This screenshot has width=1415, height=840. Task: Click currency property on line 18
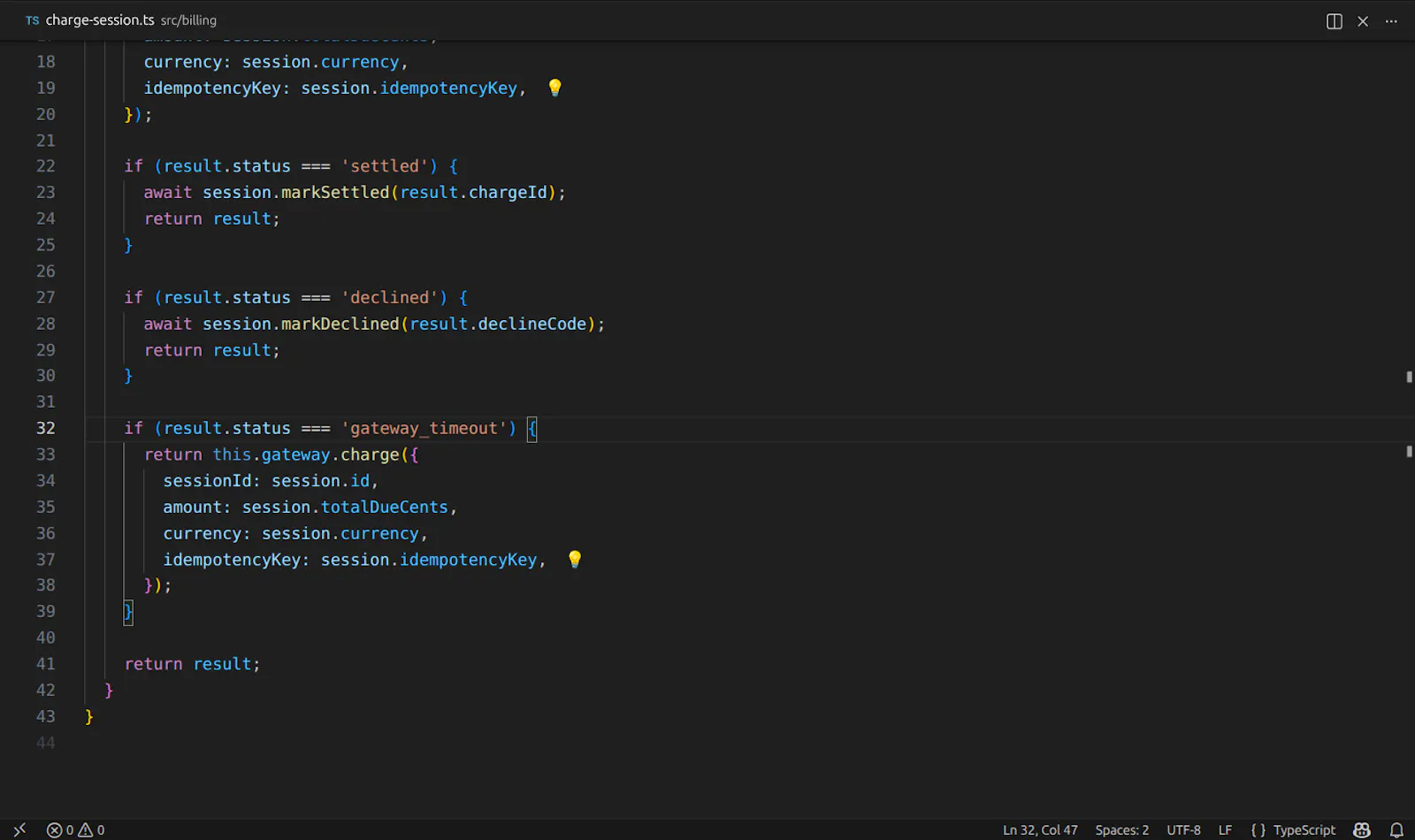tap(182, 62)
